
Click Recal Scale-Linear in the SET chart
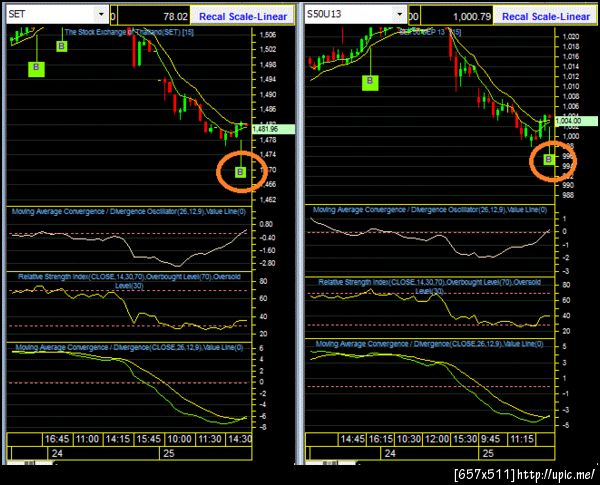243,16
